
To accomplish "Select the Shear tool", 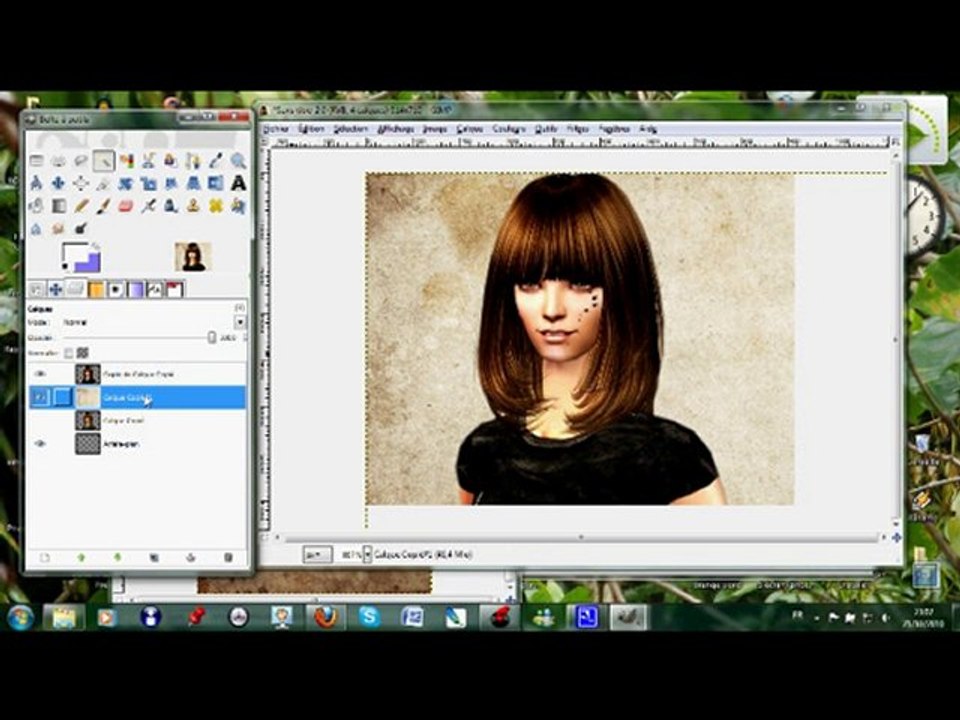I will (171, 183).
